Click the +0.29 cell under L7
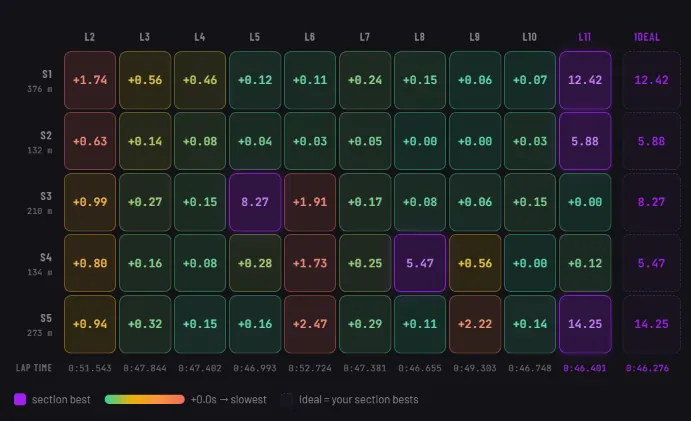This screenshot has height=421, width=691. coord(365,324)
